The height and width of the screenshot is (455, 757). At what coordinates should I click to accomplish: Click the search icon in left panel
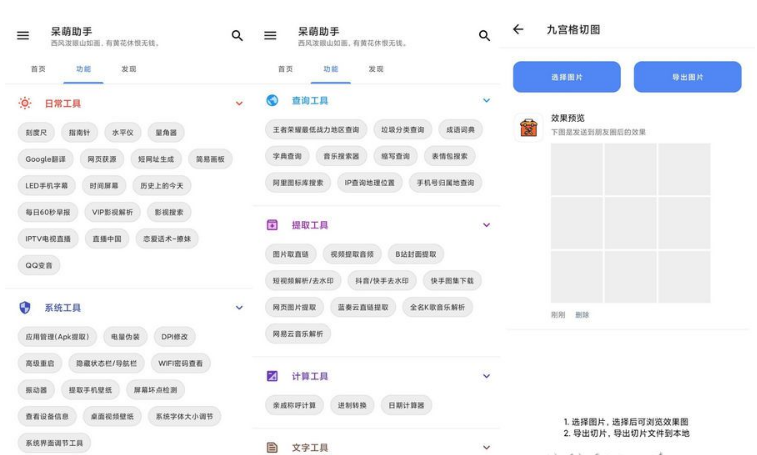[x=237, y=36]
